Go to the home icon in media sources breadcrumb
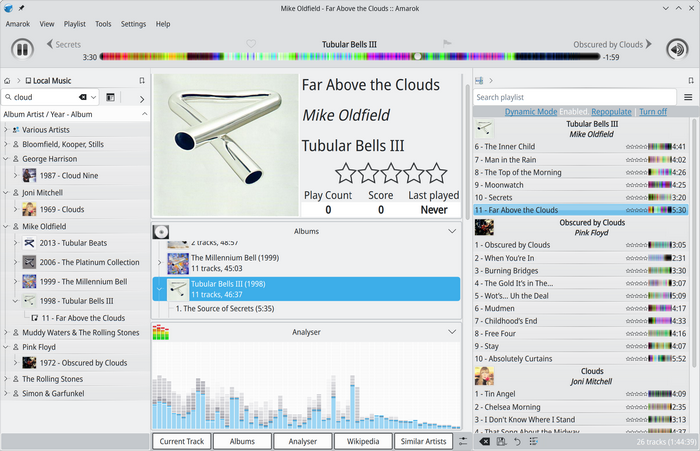This screenshot has width=700, height=451. [7, 81]
